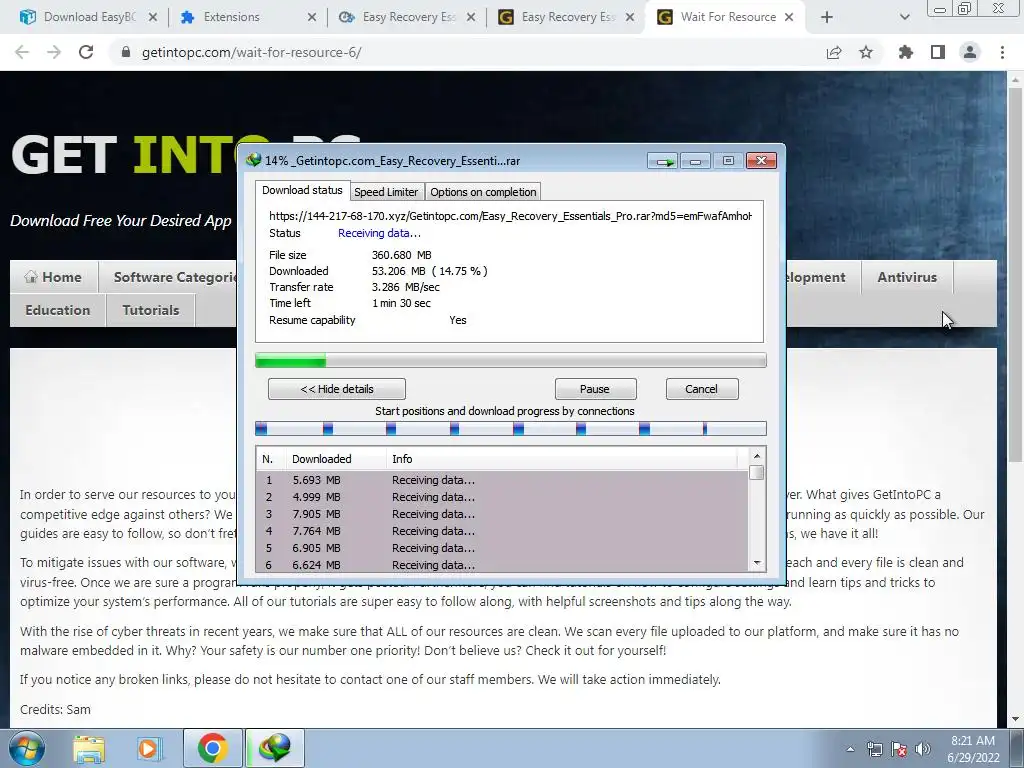Pause the current download

pyautogui.click(x=595, y=389)
